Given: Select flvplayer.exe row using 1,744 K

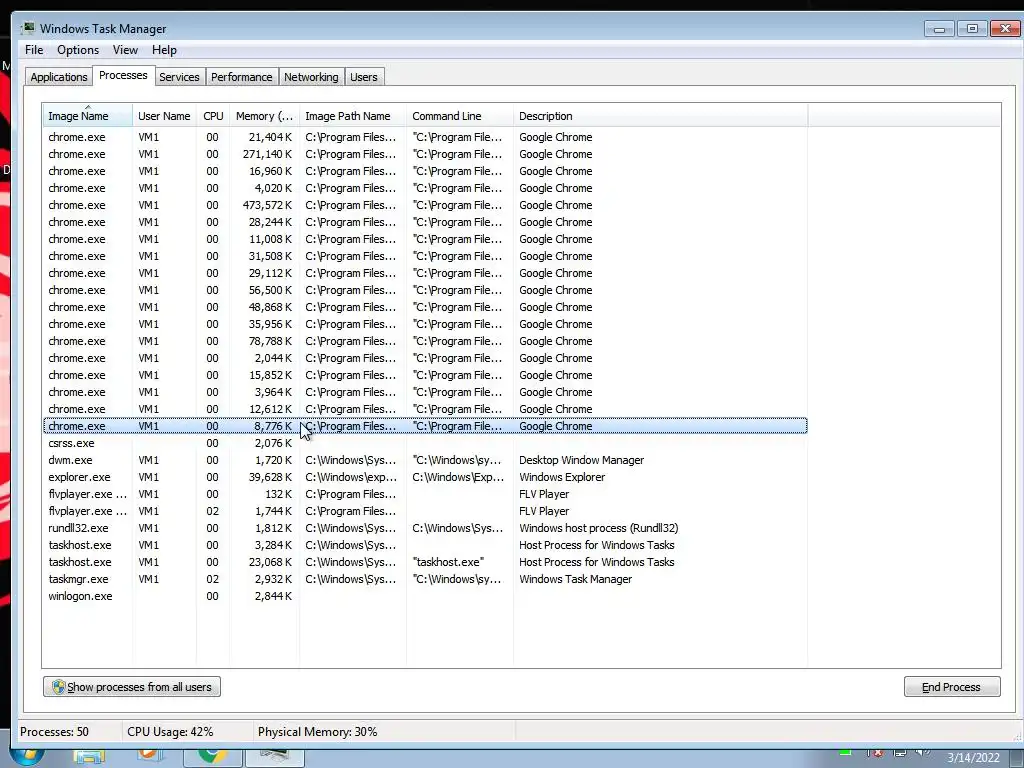Looking at the screenshot, I should tap(425, 511).
